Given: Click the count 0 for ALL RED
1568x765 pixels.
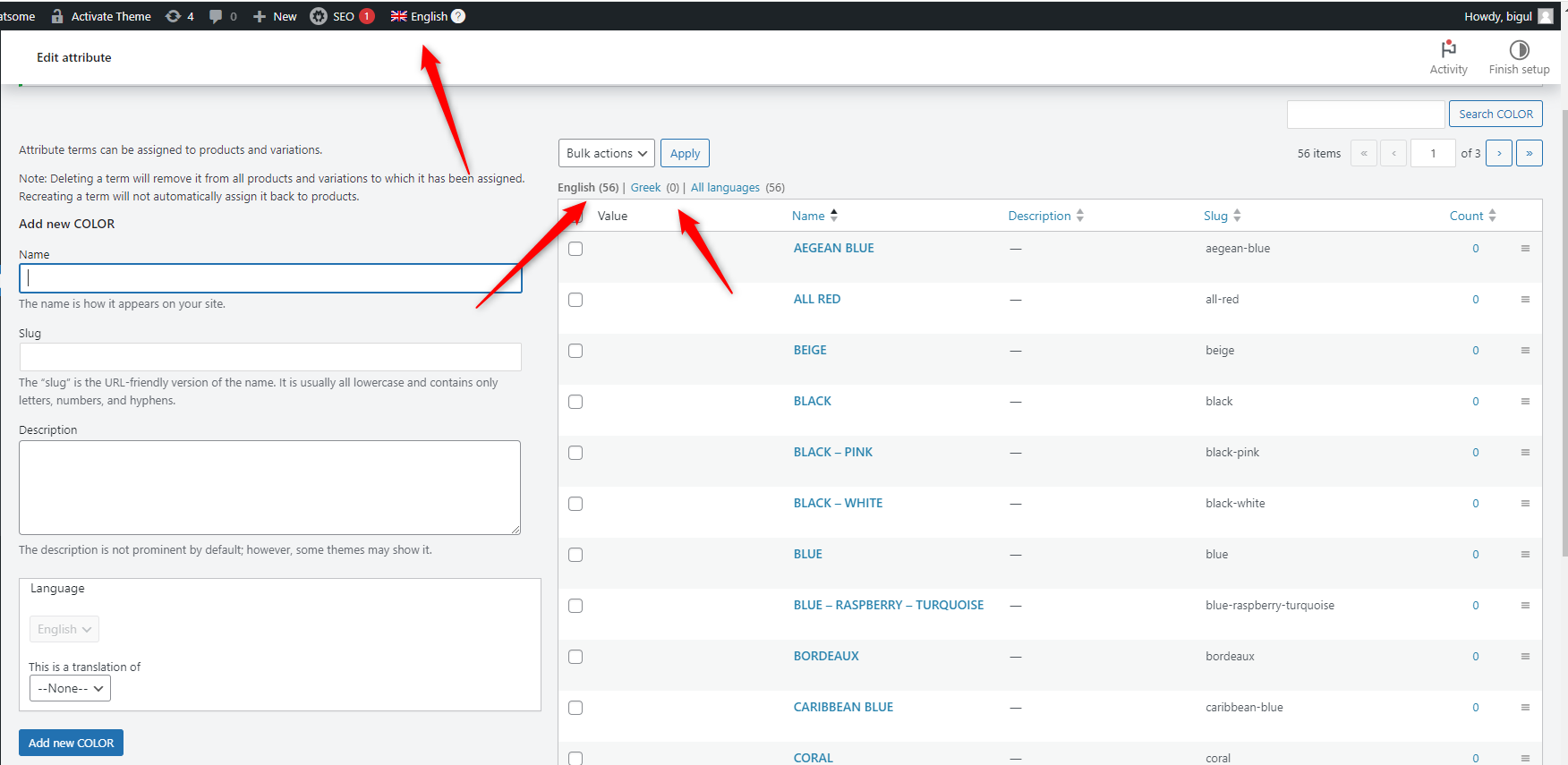Looking at the screenshot, I should click(x=1476, y=300).
